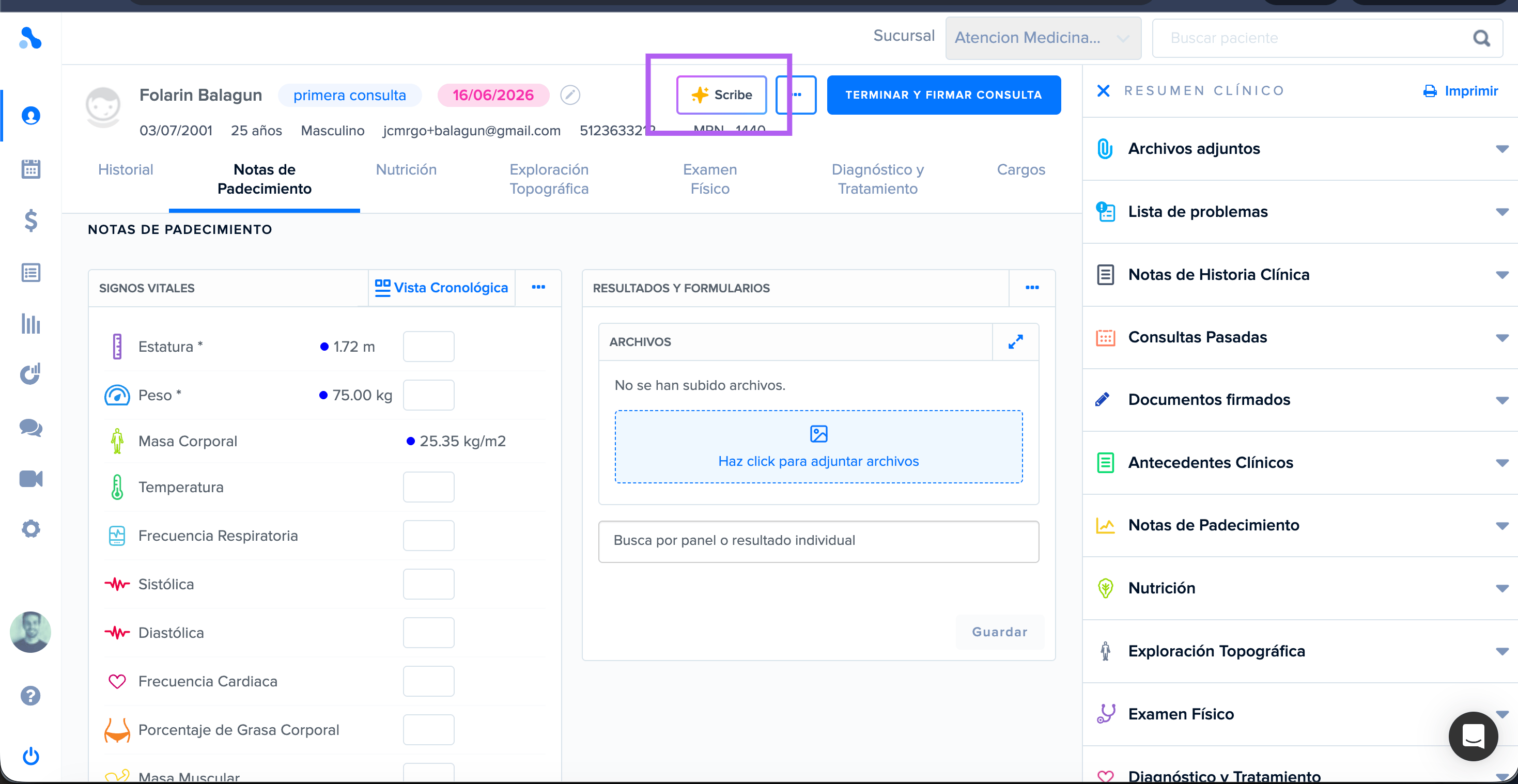Click the panel or result search field
Screen dimensions: 1518x784
click(x=818, y=541)
